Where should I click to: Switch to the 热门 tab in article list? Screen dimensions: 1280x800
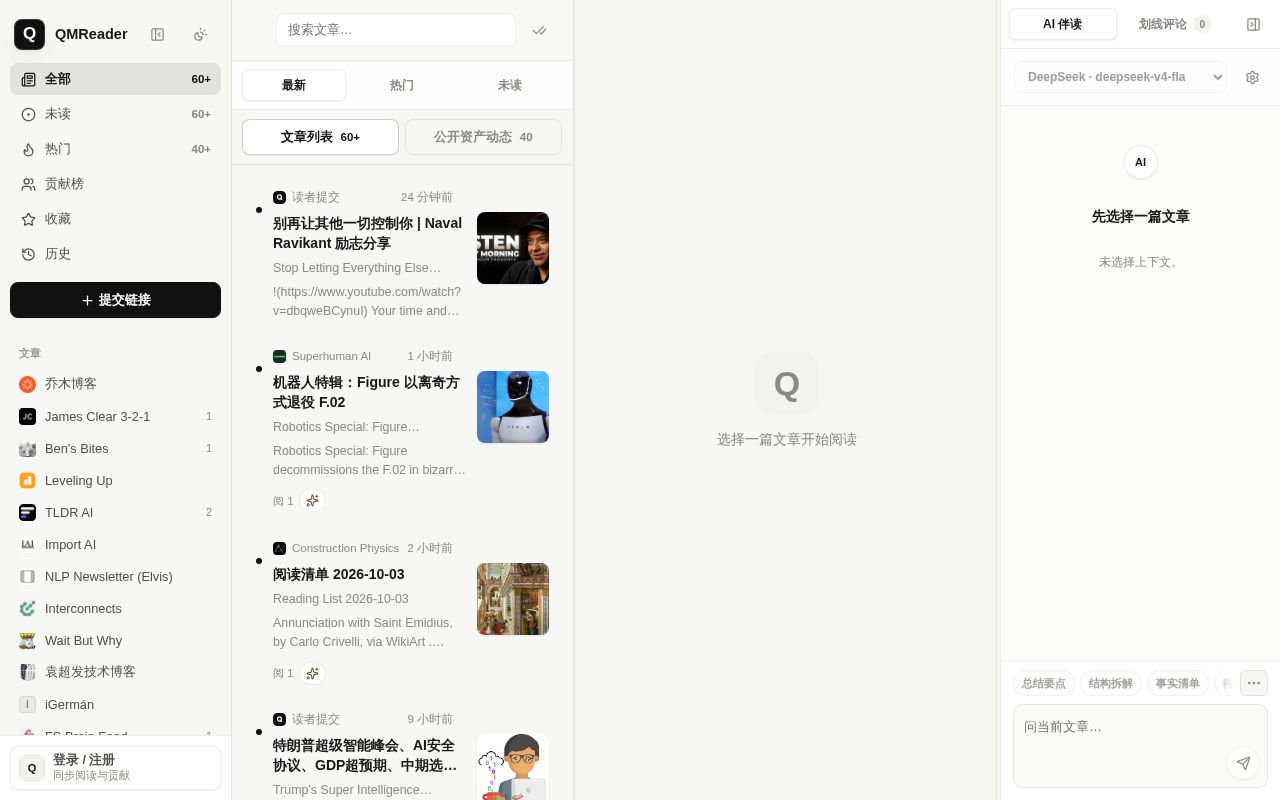(x=402, y=85)
